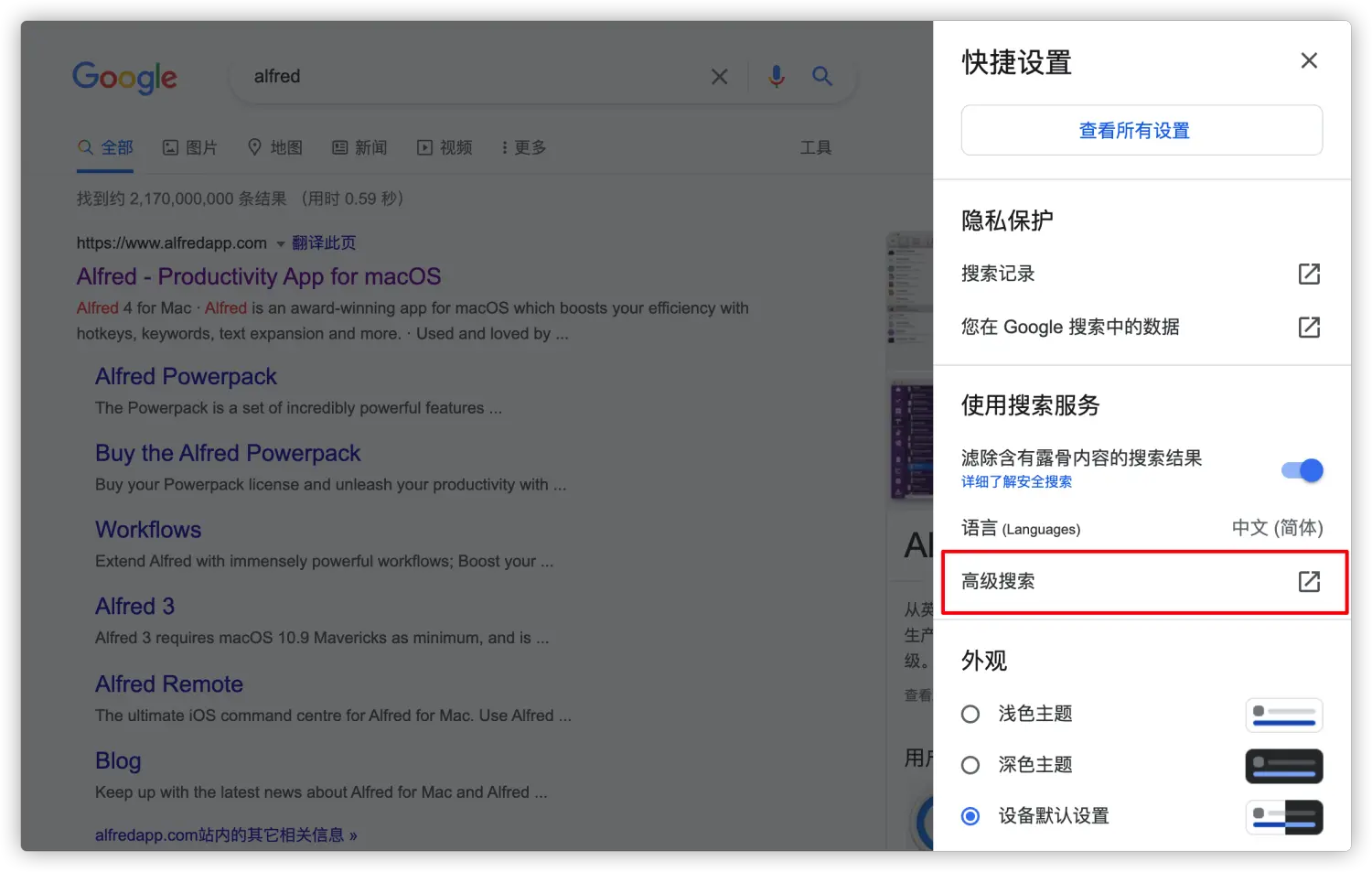
Task: Click alfredapp.com站内的其它相关信息 link
Action: (226, 834)
